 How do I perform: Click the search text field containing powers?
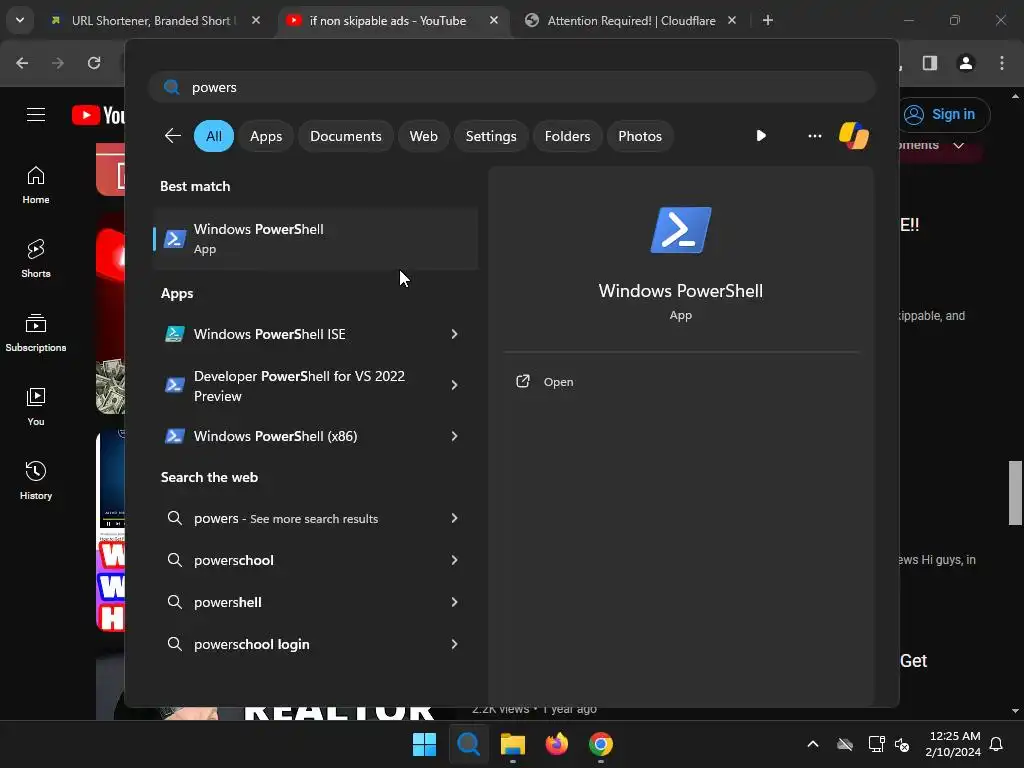[511, 87]
